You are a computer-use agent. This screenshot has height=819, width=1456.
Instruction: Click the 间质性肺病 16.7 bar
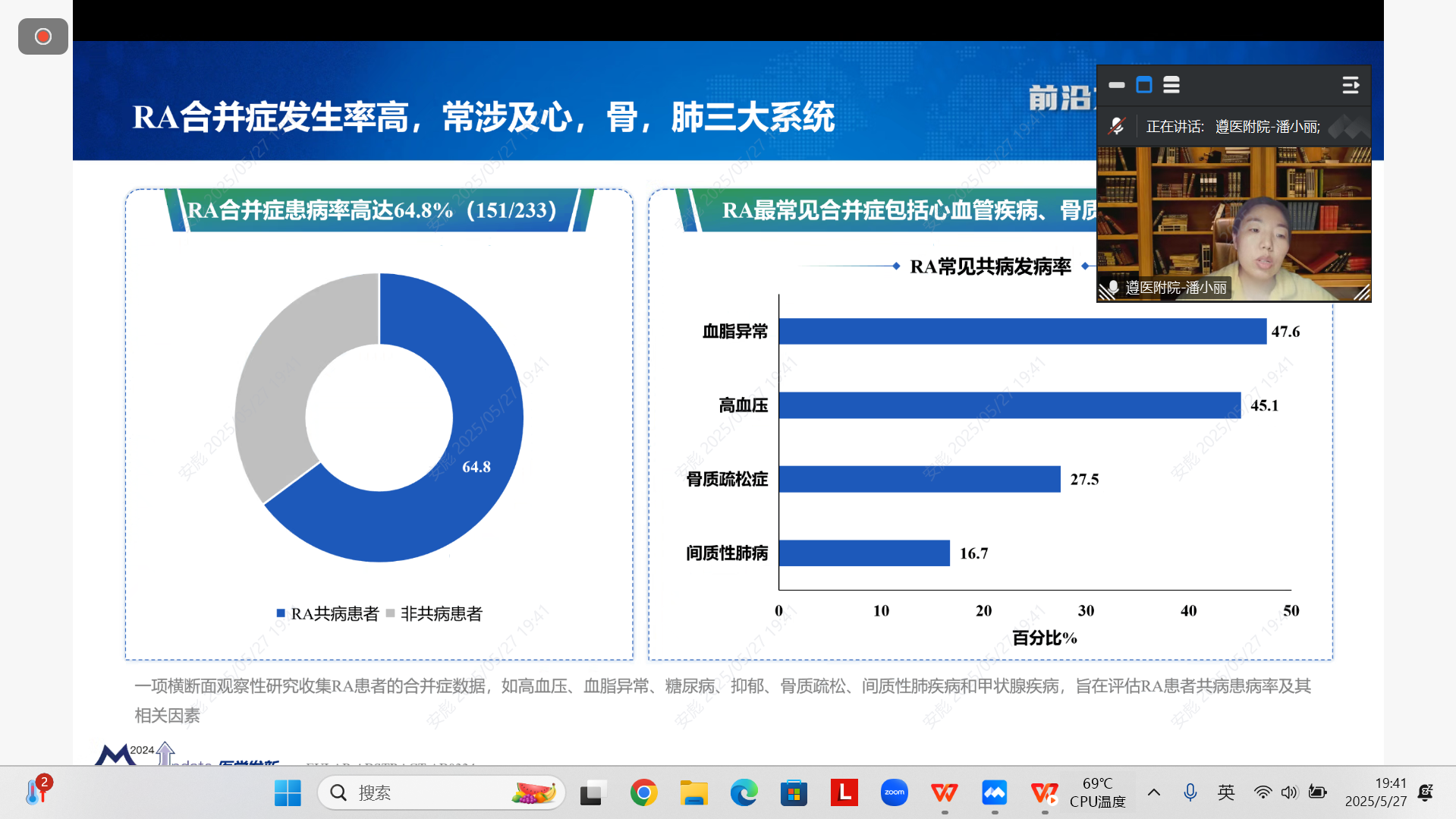864,553
